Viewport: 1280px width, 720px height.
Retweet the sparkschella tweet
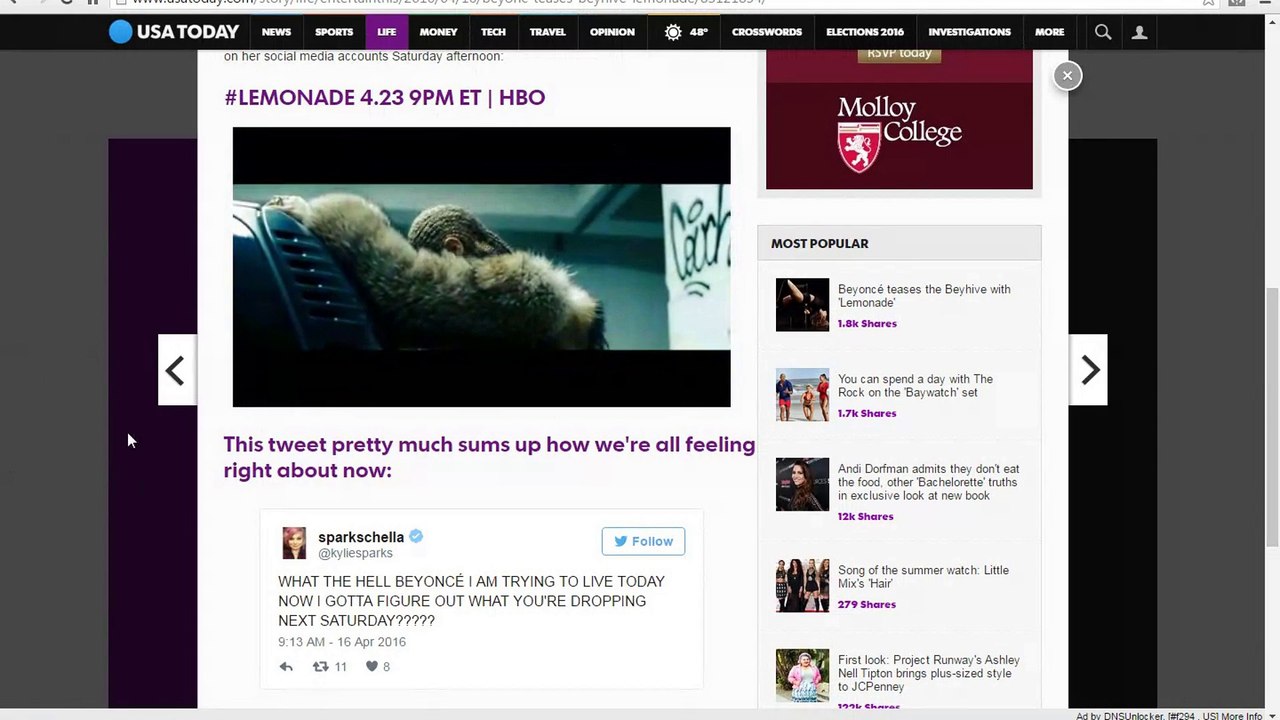[321, 667]
